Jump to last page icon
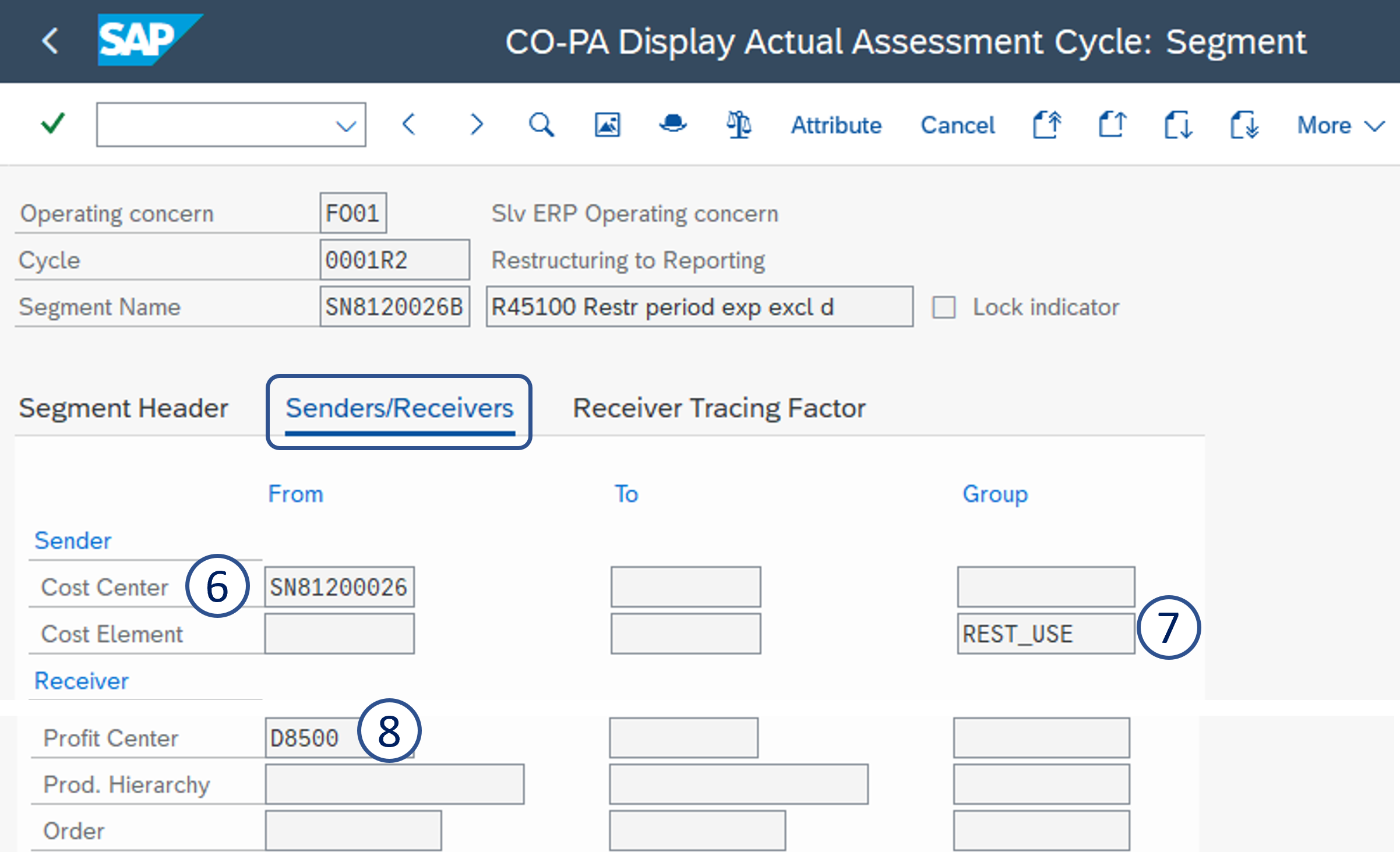 point(1244,125)
